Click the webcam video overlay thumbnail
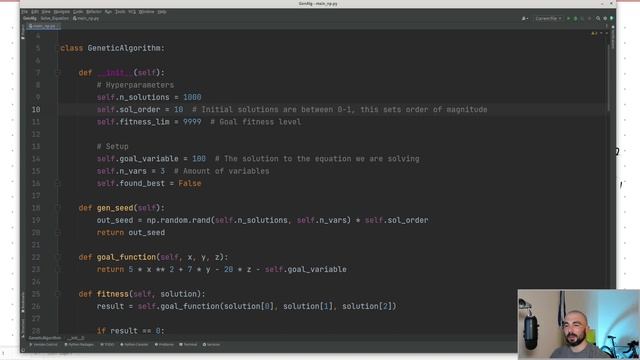 [x=579, y=324]
